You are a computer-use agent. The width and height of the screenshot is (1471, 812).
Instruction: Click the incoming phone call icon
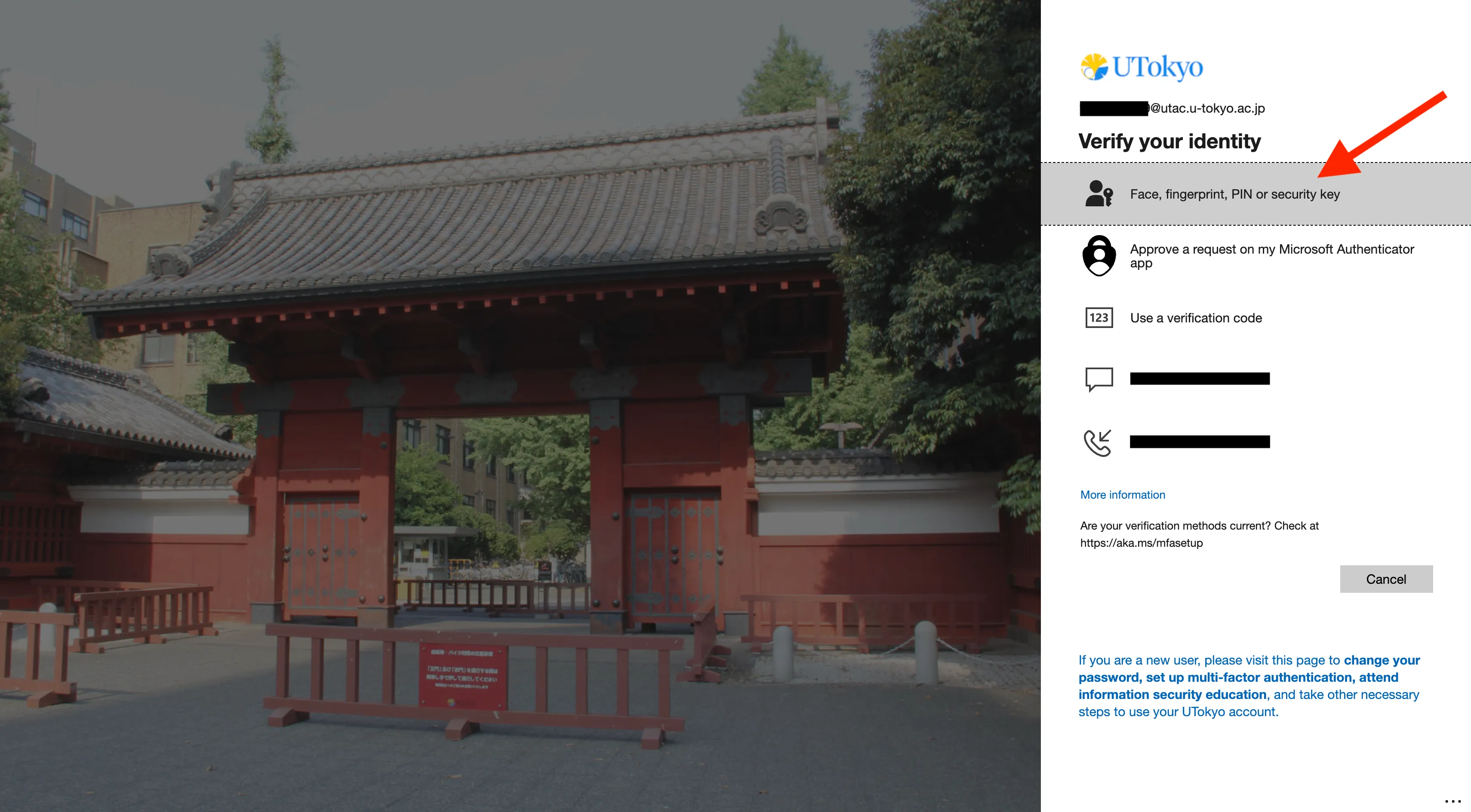(x=1098, y=442)
